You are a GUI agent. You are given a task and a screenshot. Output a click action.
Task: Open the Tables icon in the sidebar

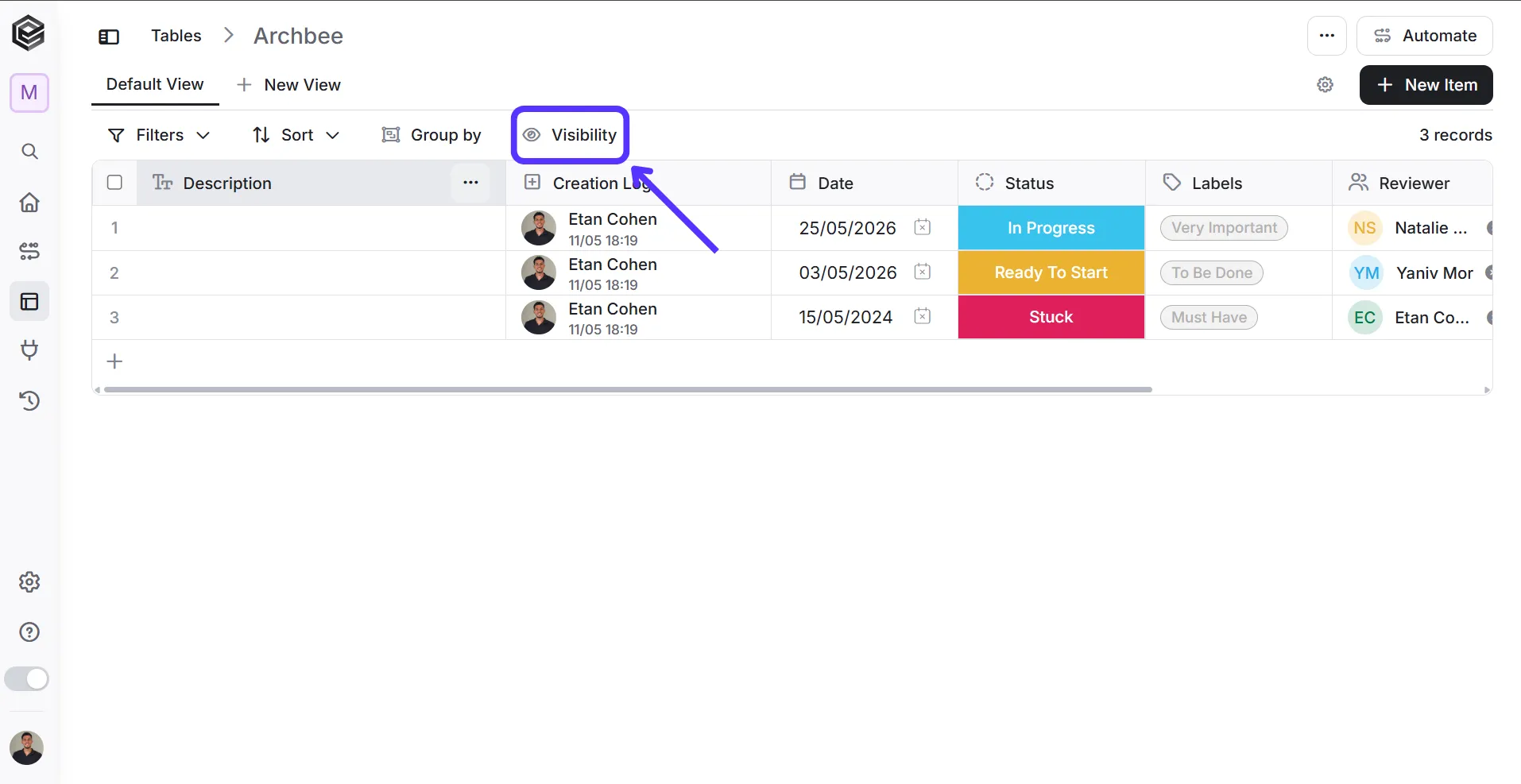point(29,302)
